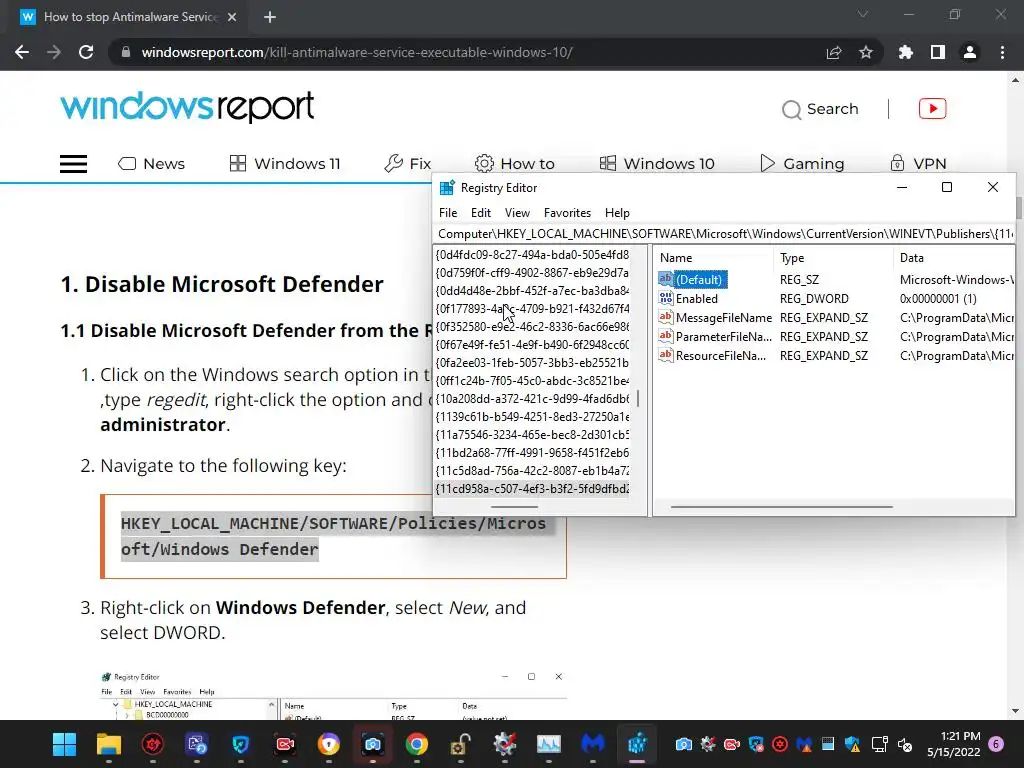Open the site's YouTube icon
Screen dimensions: 1024x768
[933, 108]
